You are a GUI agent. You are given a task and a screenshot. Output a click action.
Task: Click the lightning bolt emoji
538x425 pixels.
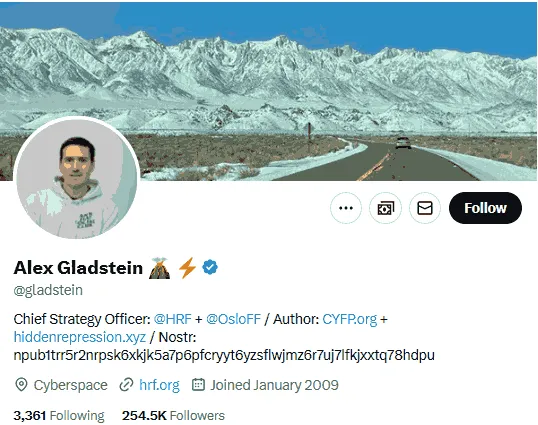tap(187, 268)
